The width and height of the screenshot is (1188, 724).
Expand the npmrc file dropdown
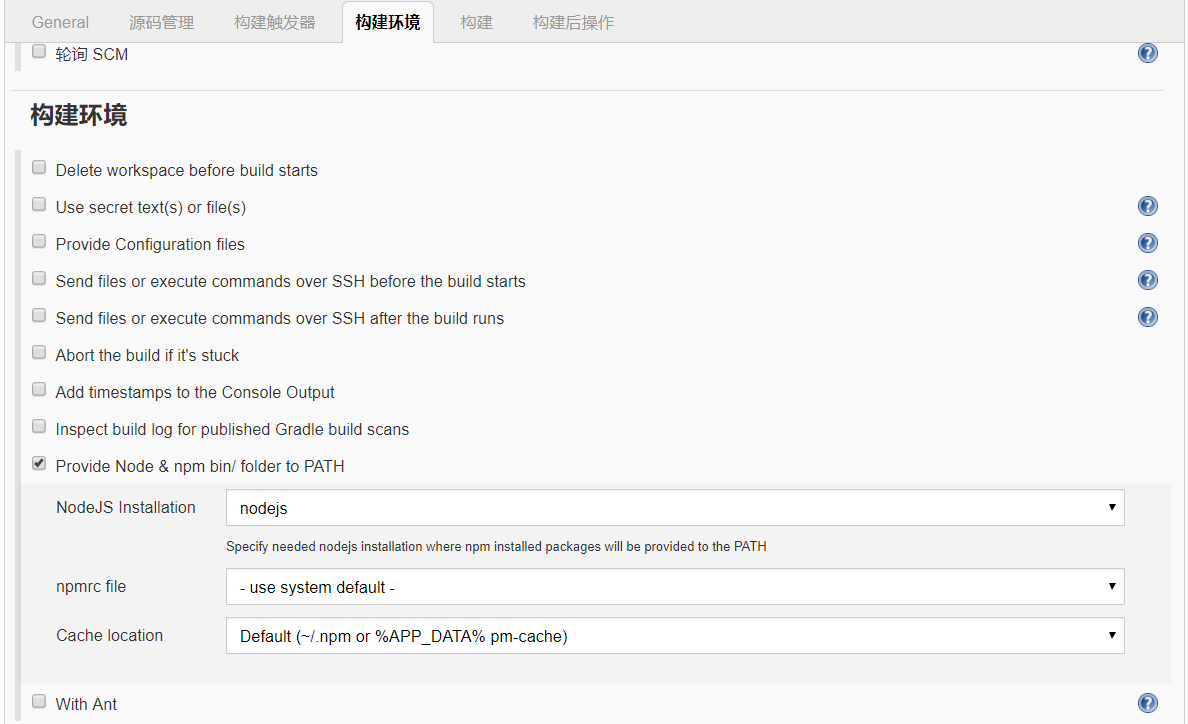pos(675,587)
